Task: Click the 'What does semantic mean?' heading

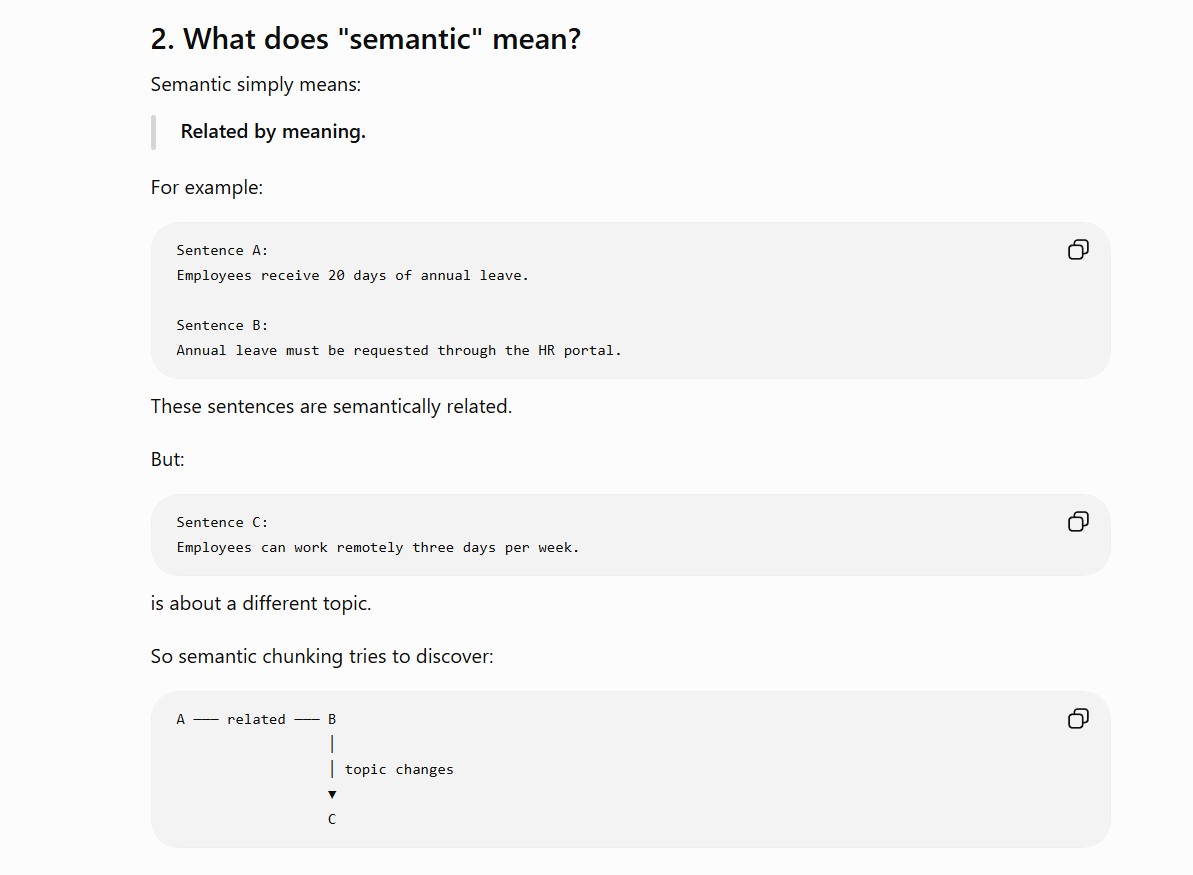Action: (x=365, y=39)
